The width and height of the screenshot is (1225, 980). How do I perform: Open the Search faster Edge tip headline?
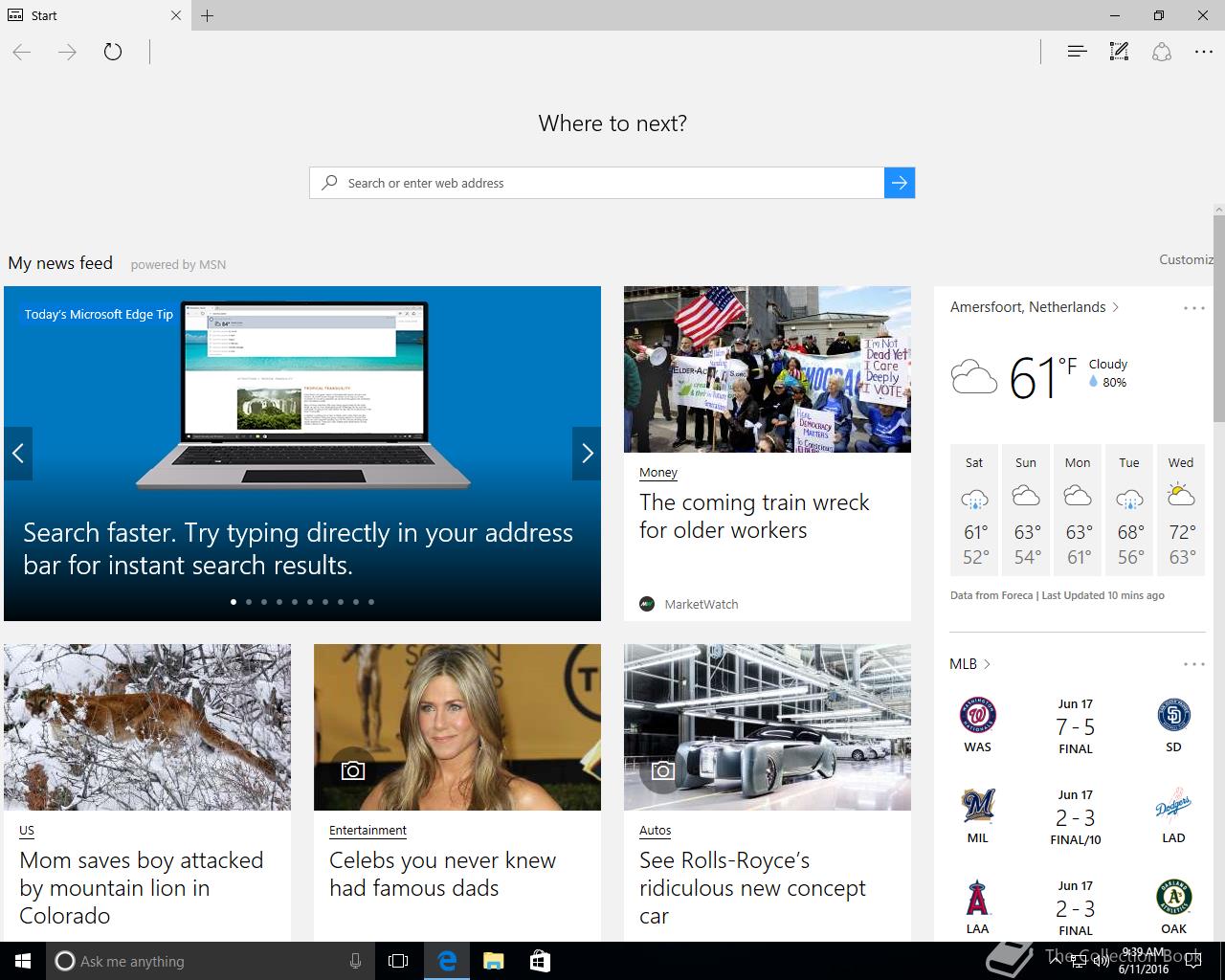coord(298,548)
